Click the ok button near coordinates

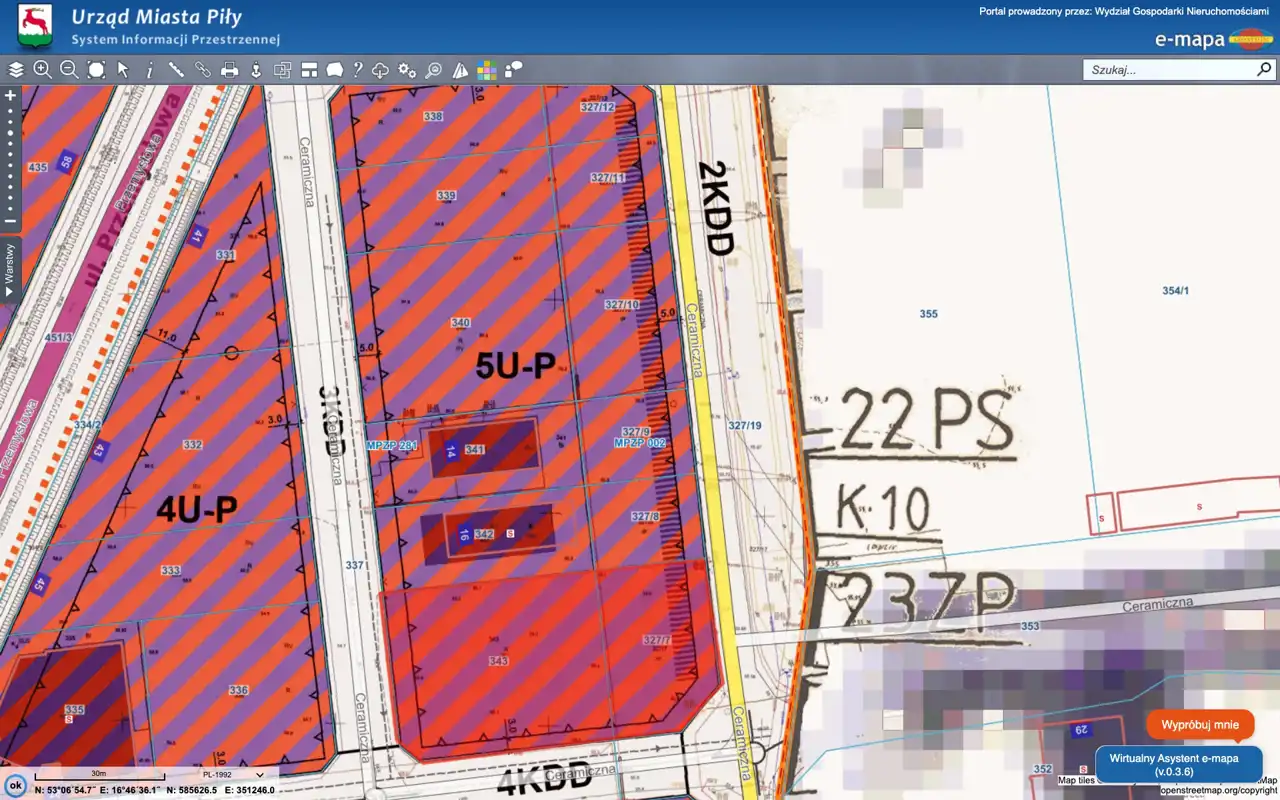15,785
